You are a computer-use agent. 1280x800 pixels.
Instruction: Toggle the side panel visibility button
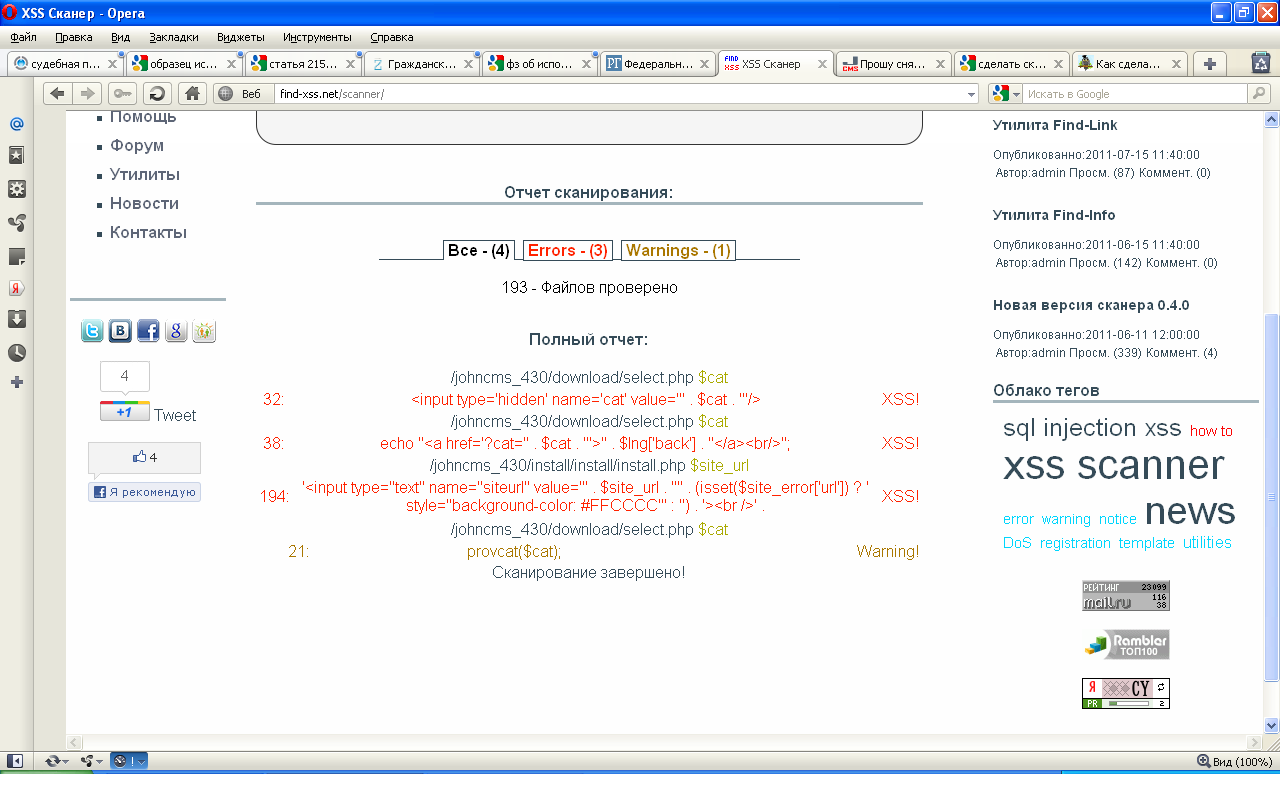tap(15, 761)
